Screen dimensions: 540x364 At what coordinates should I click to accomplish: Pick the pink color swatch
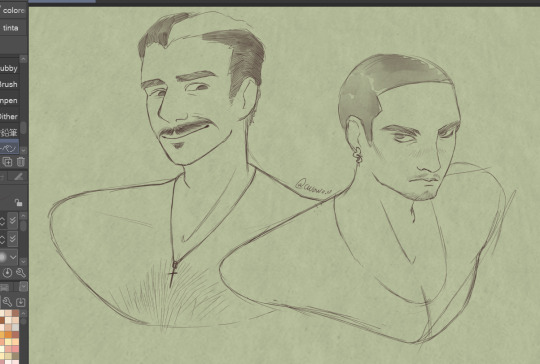tap(15, 349)
